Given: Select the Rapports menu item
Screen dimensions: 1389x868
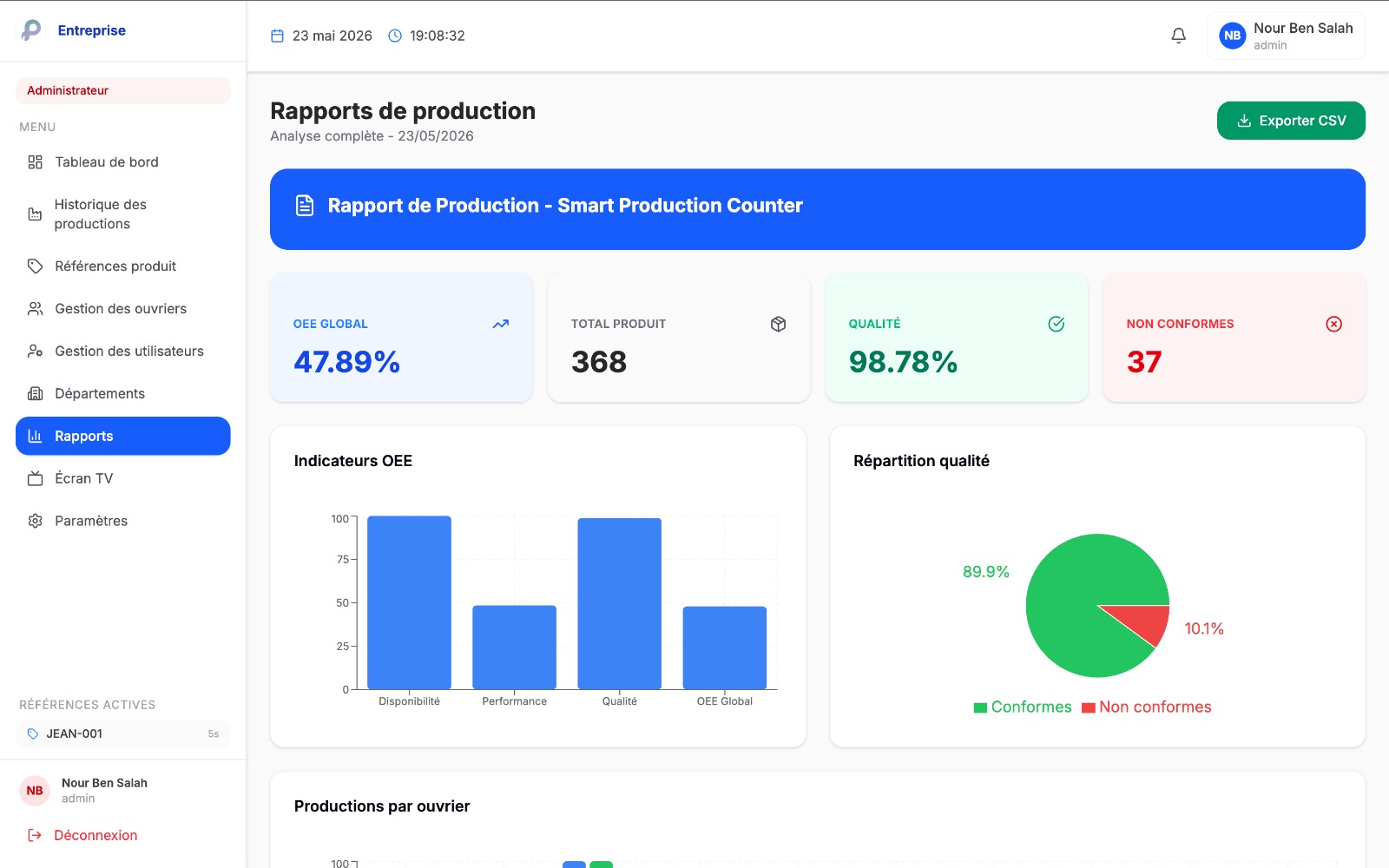Looking at the screenshot, I should point(123,436).
